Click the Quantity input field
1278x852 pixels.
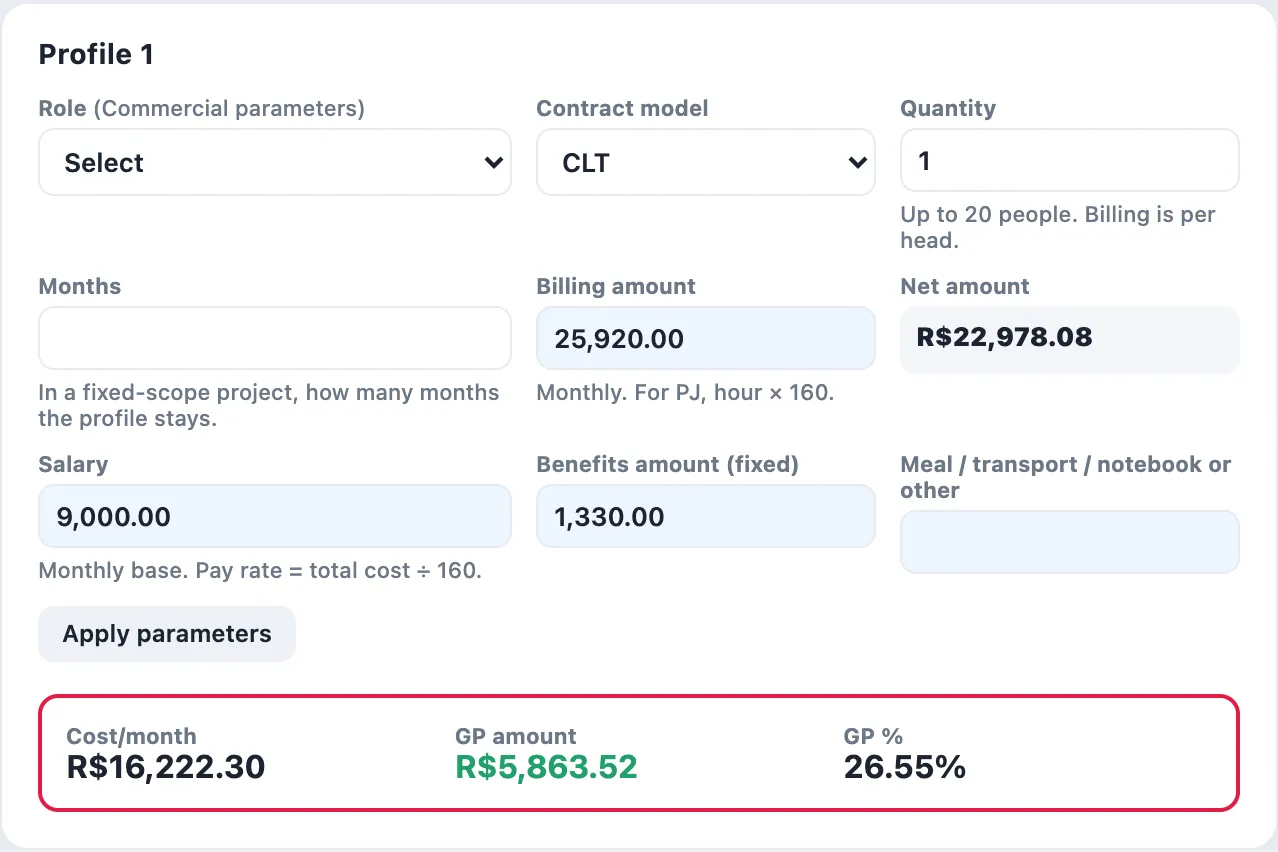(x=1070, y=160)
